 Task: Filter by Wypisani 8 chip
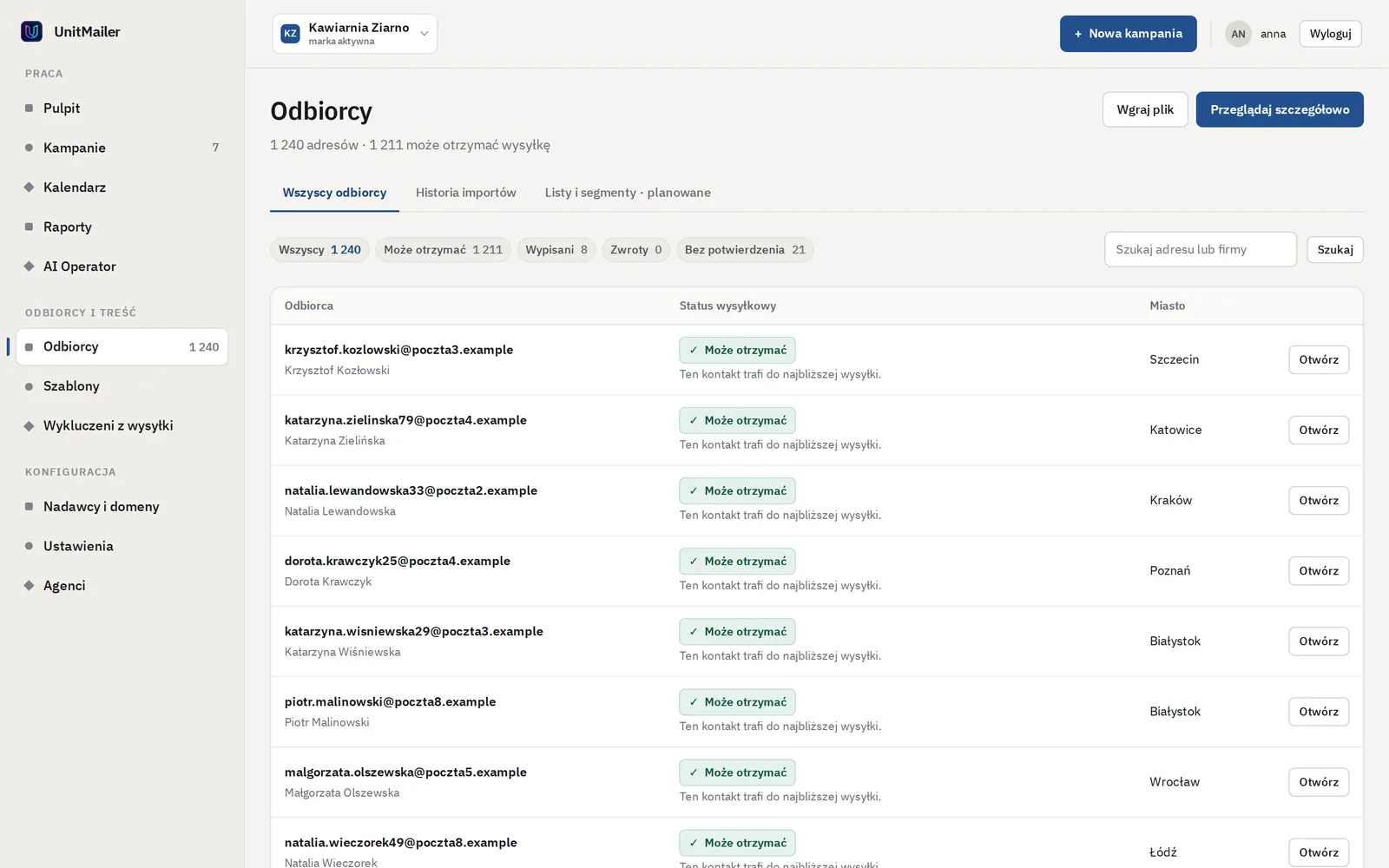556,250
